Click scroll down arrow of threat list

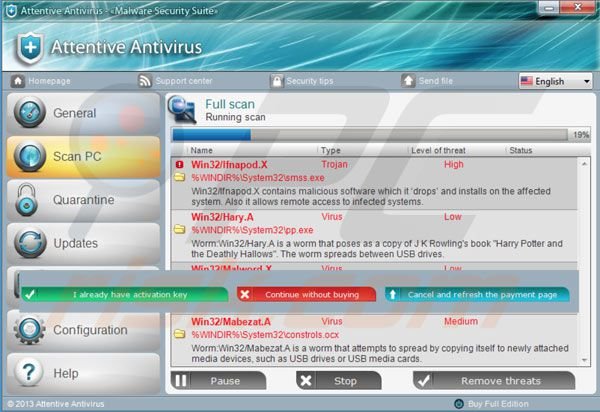[x=584, y=360]
